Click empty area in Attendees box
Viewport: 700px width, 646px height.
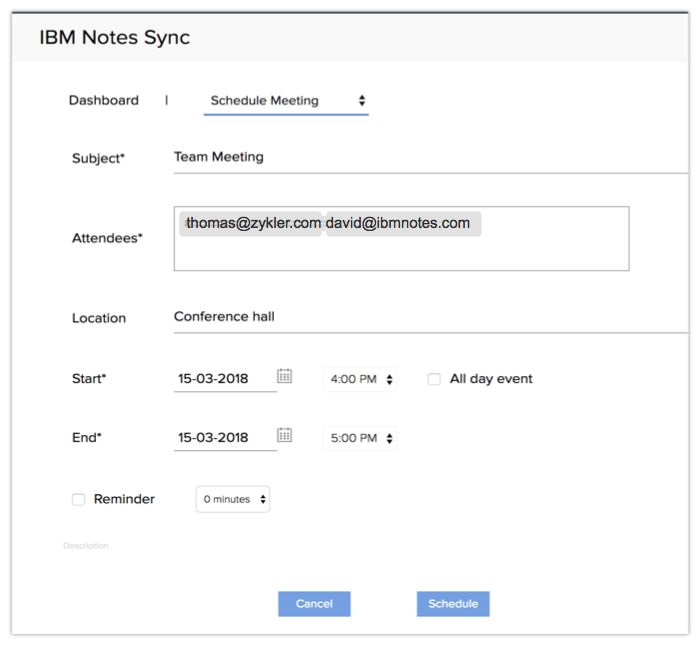(400, 254)
